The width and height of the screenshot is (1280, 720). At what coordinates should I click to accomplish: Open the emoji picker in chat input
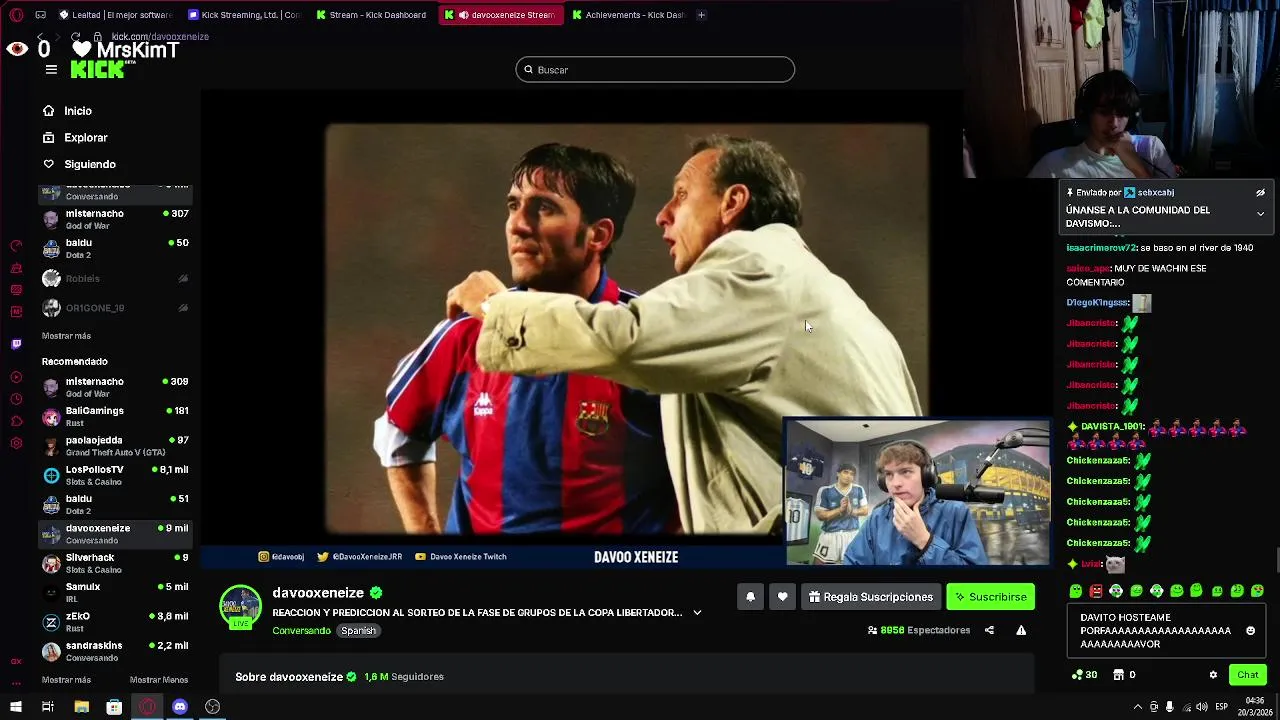[x=1250, y=631]
